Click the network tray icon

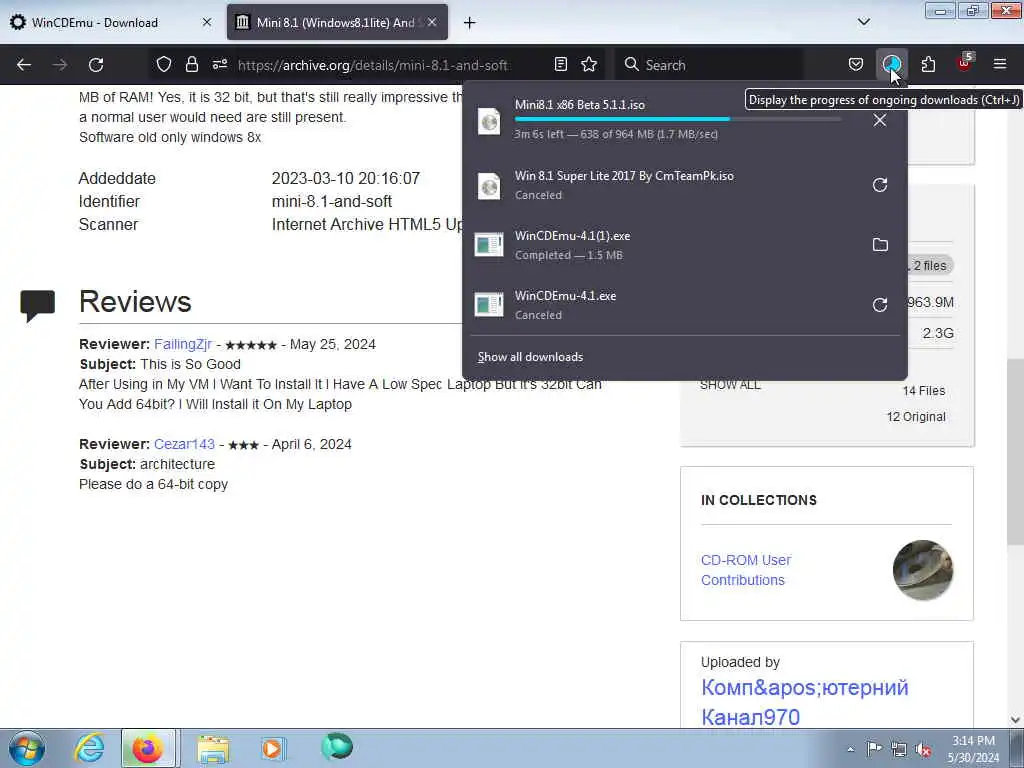click(899, 750)
